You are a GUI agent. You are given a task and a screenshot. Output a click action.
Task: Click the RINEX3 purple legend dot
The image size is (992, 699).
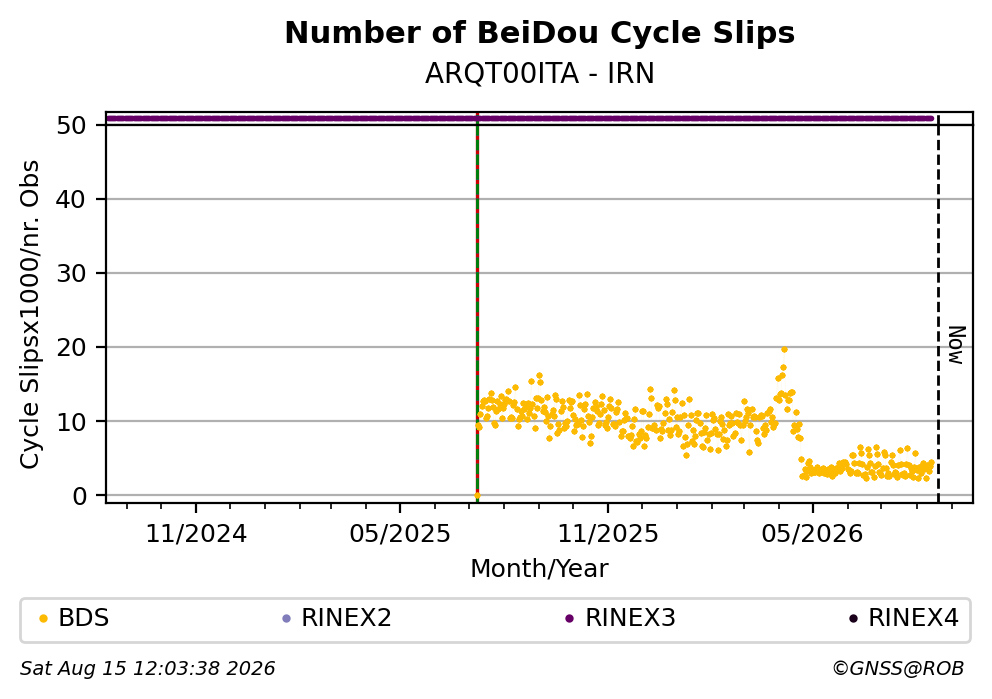(569, 619)
